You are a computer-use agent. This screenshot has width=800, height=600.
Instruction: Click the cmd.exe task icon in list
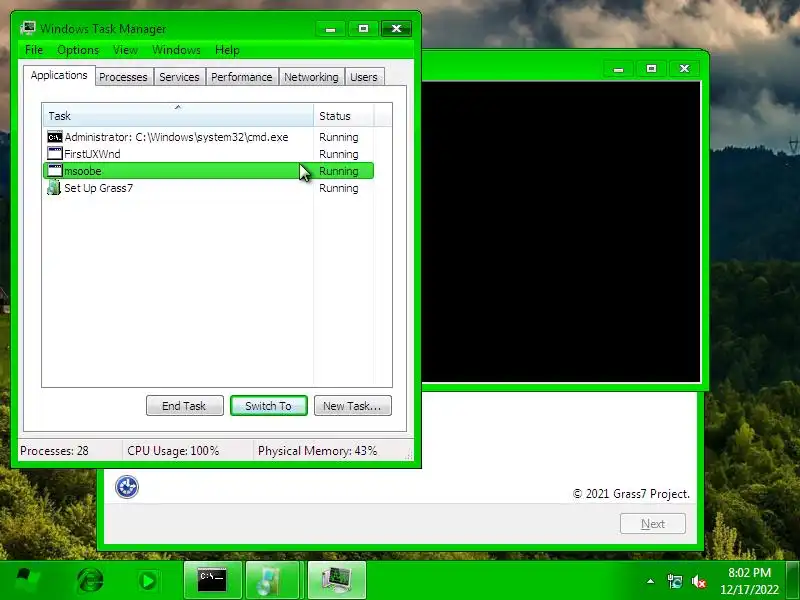pyautogui.click(x=54, y=137)
